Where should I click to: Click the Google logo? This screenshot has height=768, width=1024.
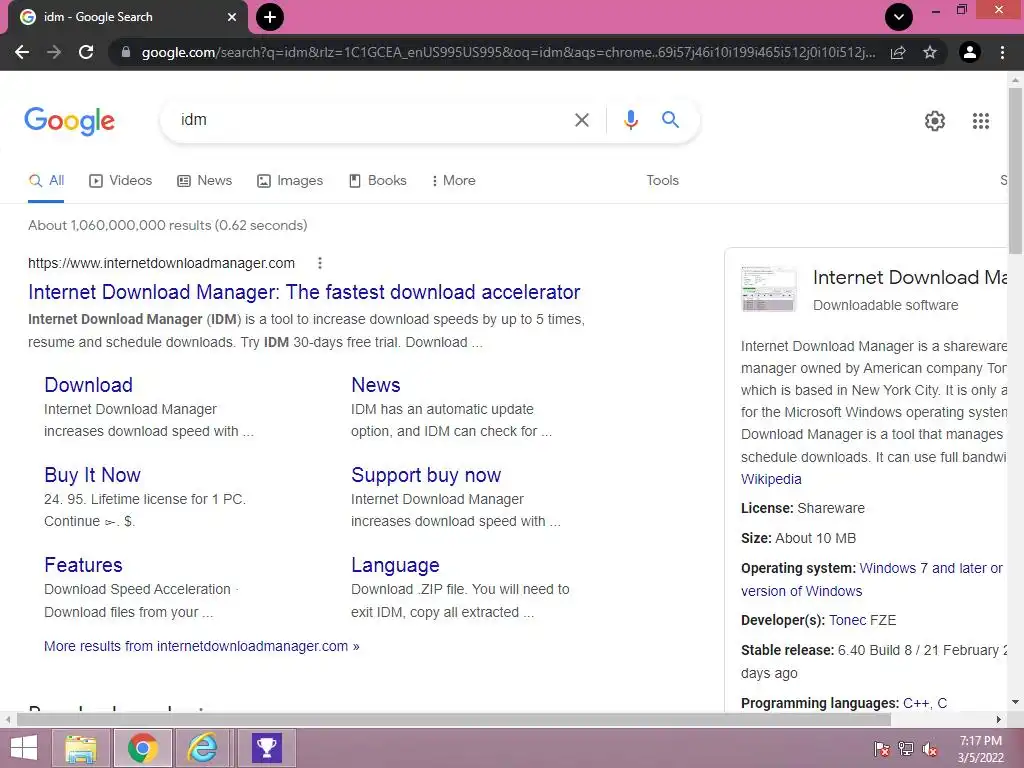tap(69, 121)
